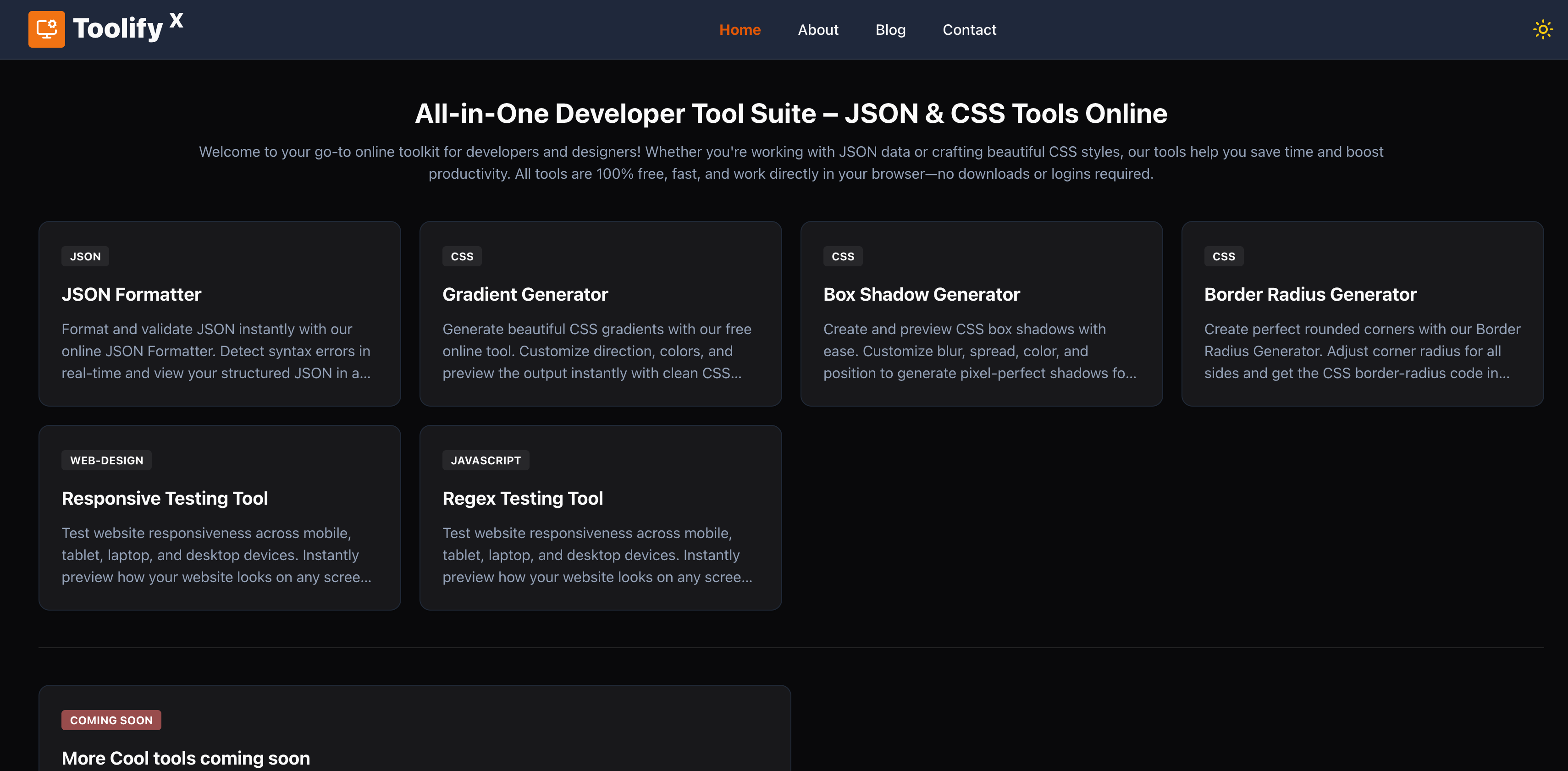Click the Responsive Testing Tool description text
This screenshot has width=1568, height=771.
(x=216, y=555)
